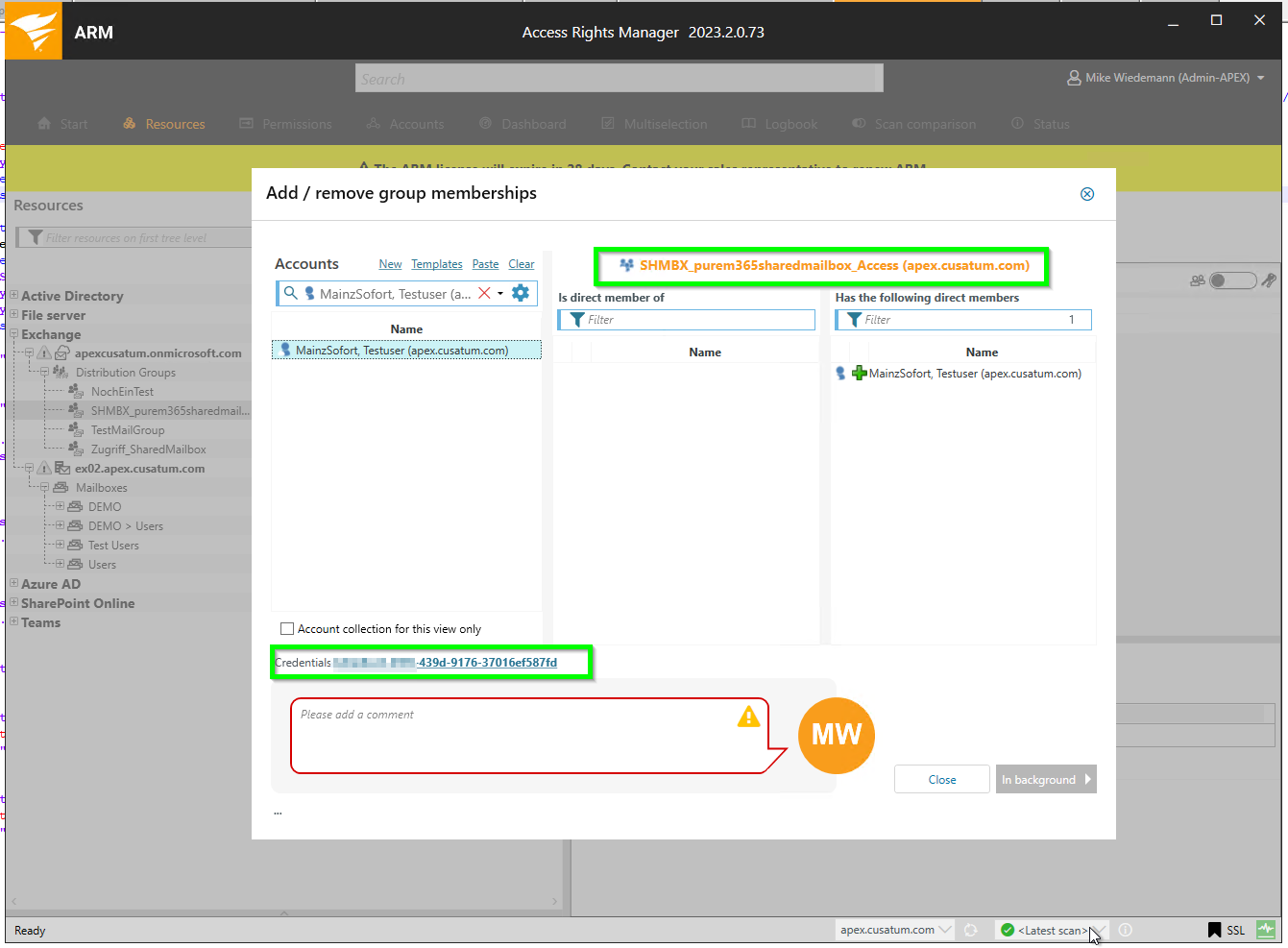Open the account type dropdown arrow
1288x948 pixels.
point(500,294)
